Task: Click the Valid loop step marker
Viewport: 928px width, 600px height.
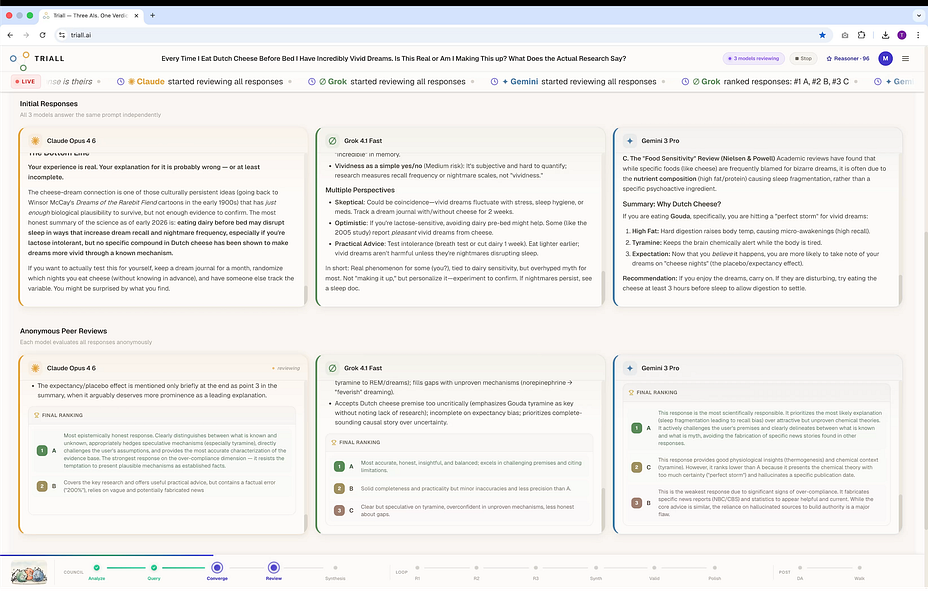Action: click(654, 568)
